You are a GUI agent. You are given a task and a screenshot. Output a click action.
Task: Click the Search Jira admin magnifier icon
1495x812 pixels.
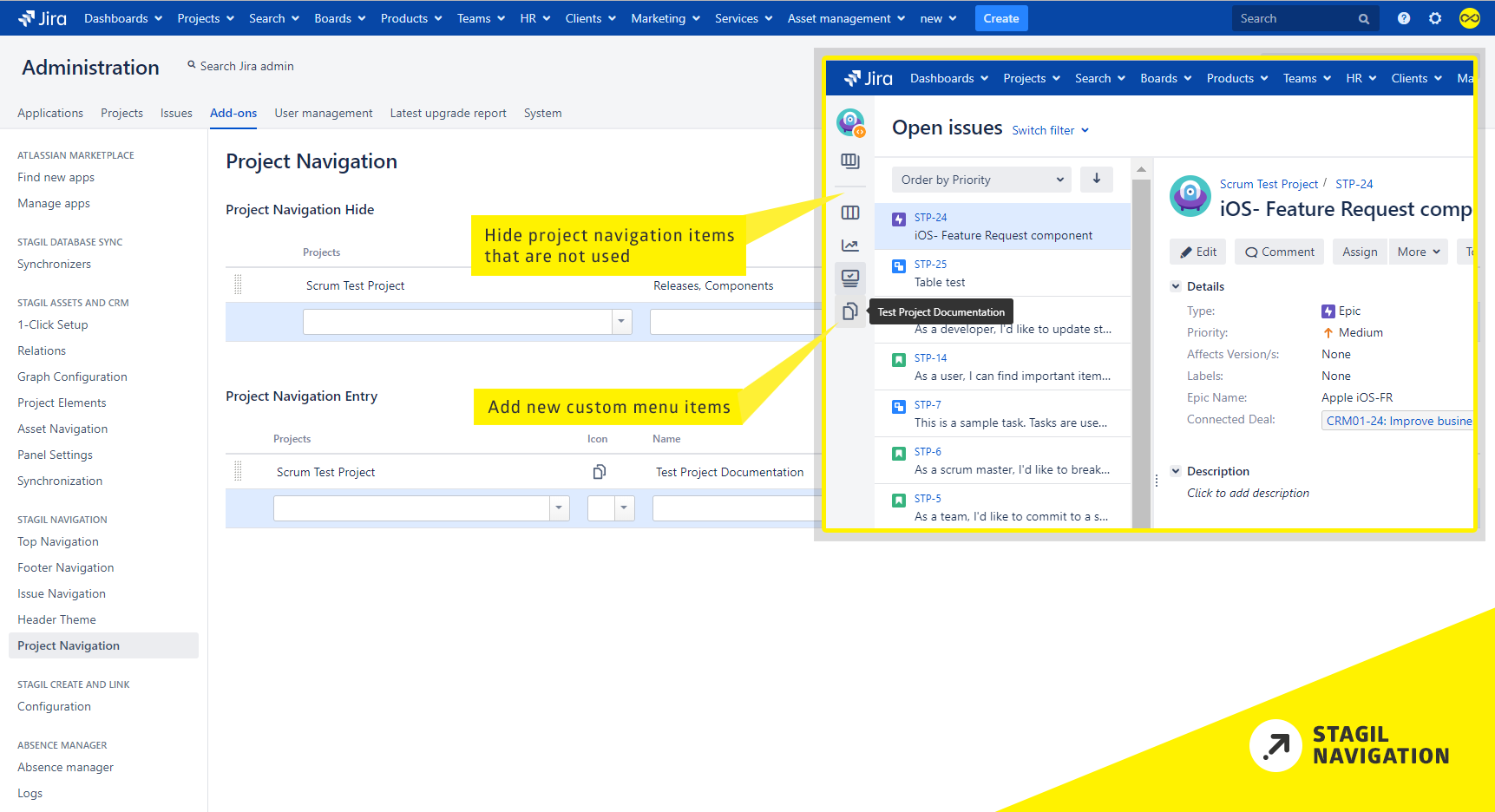(x=192, y=65)
